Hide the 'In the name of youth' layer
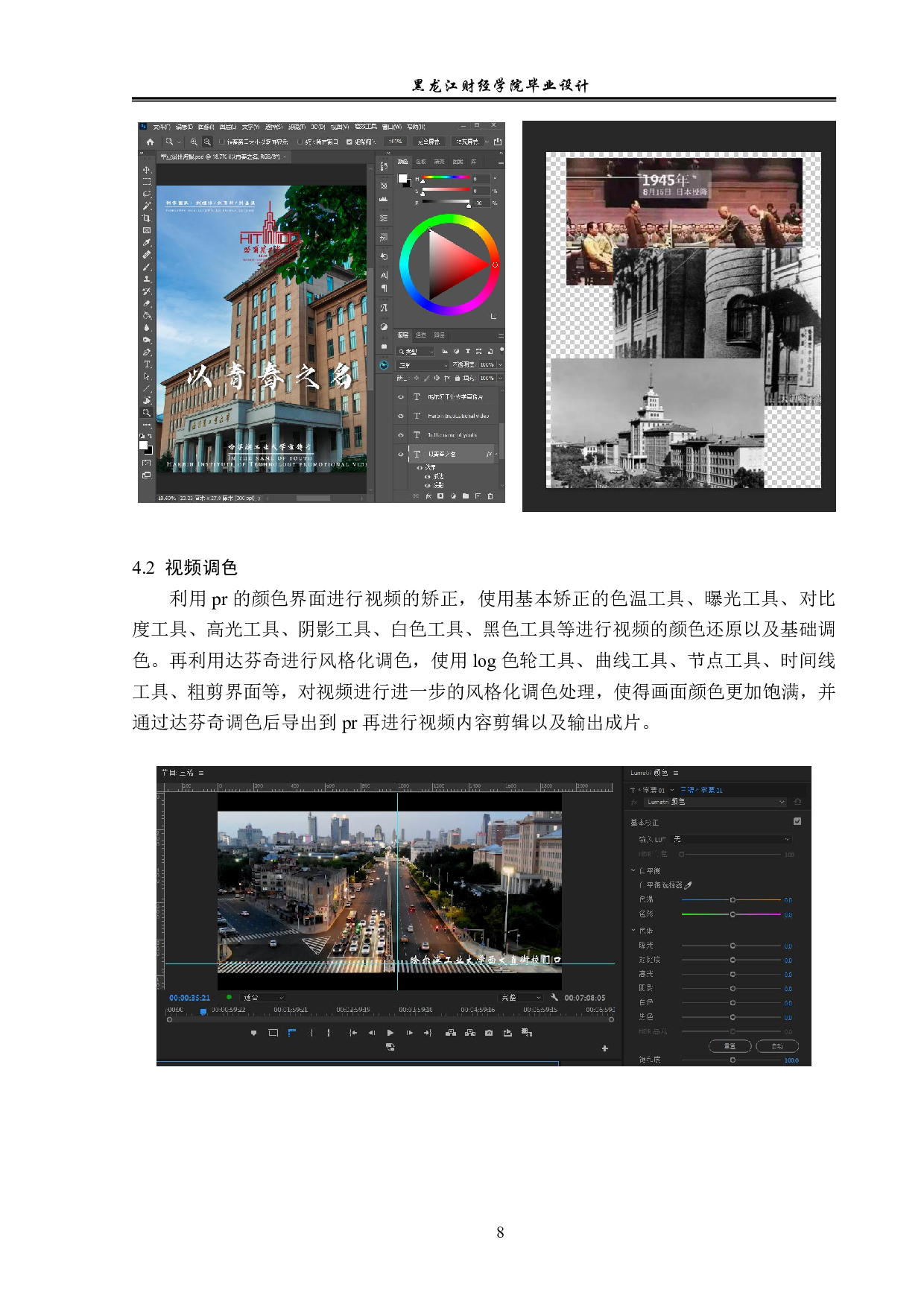Viewport: 924px width, 1307px height. coord(401,434)
